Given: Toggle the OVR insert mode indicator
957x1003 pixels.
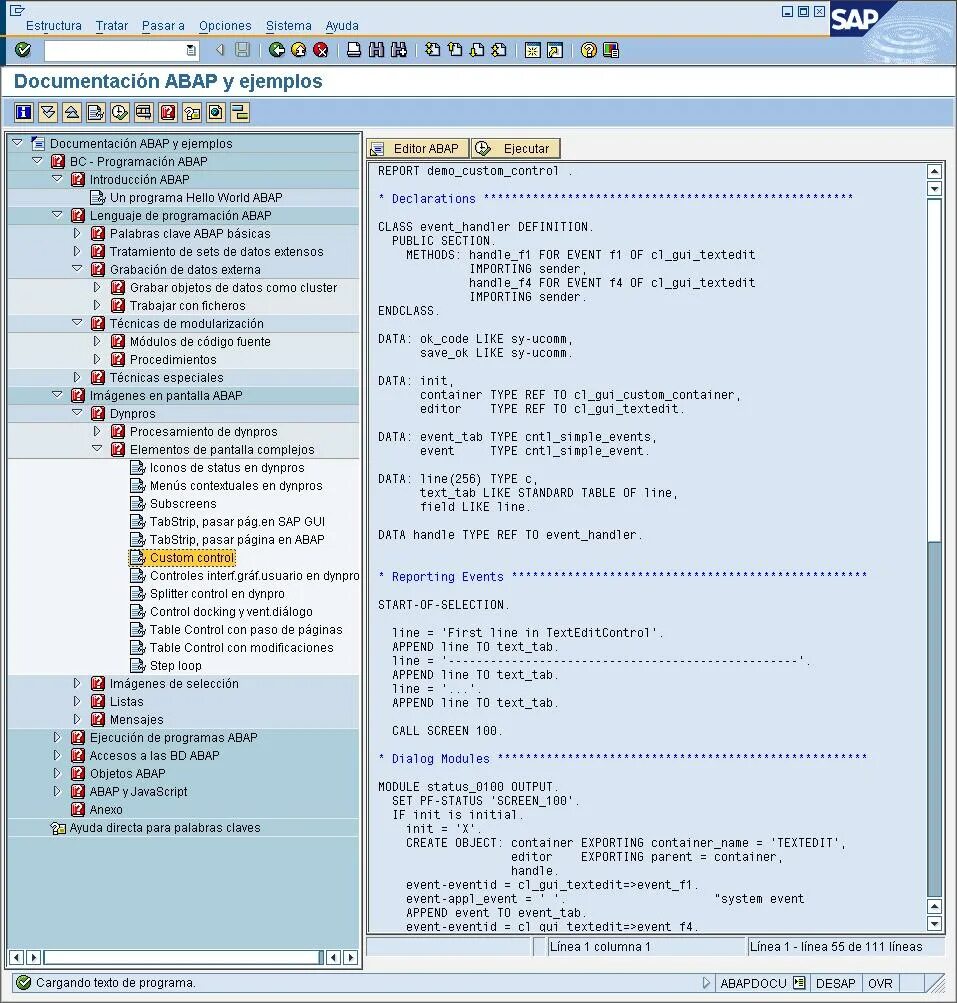Looking at the screenshot, I should coord(880,983).
